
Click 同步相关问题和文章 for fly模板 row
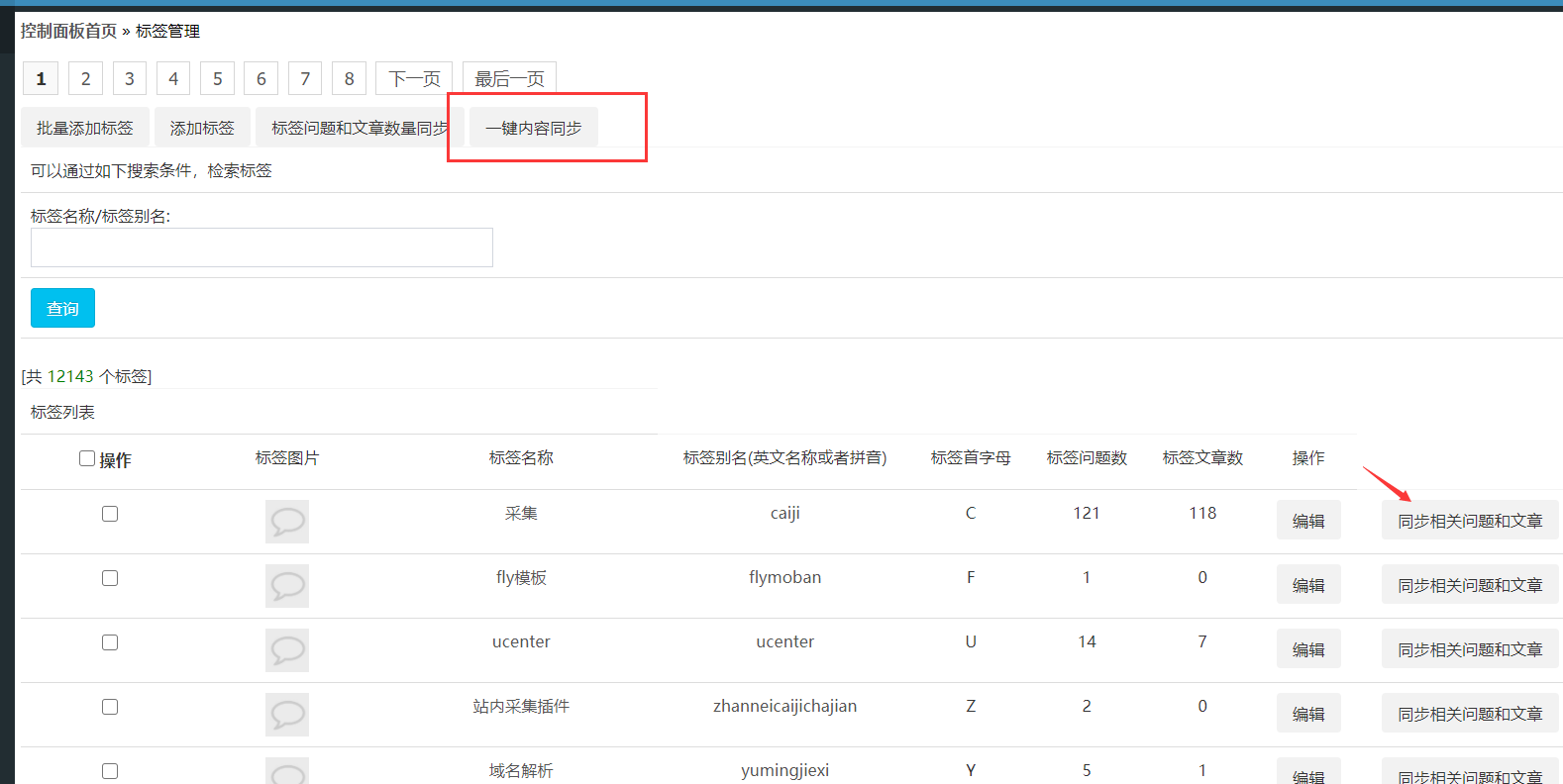[1470, 585]
